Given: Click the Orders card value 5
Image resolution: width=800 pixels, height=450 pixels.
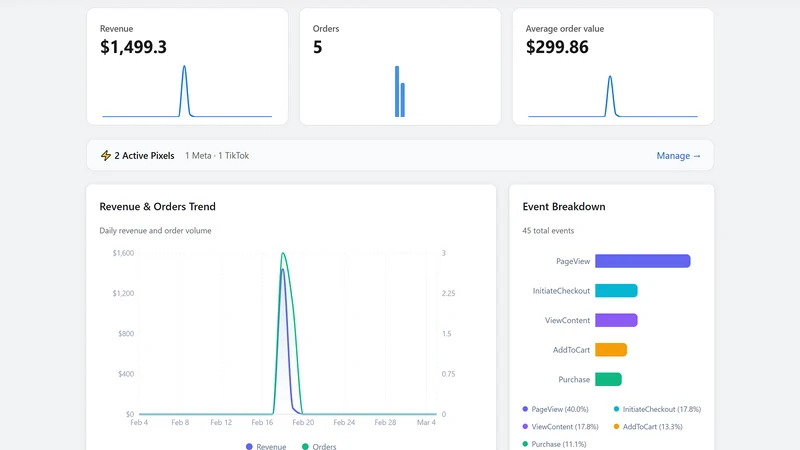Looking at the screenshot, I should click(317, 47).
